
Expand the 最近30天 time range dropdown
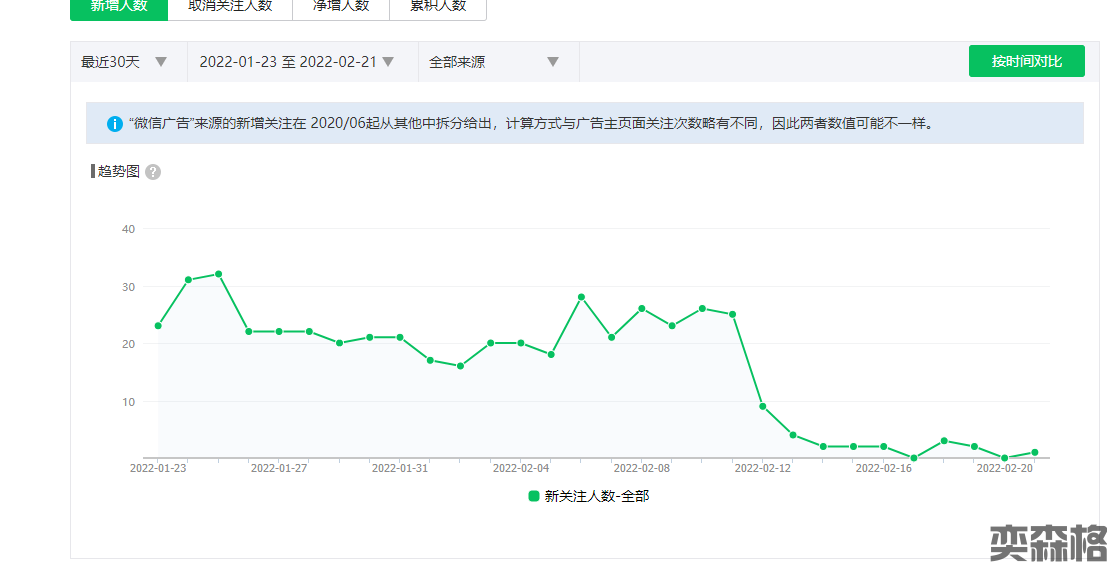[x=124, y=62]
